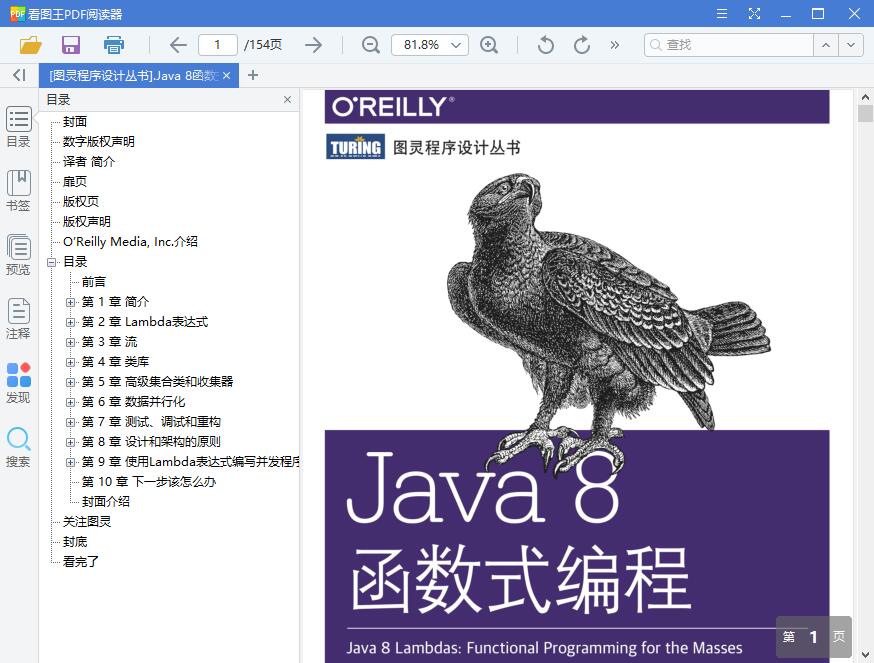Viewport: 874px width, 663px height.
Task: Add a new tab with plus button
Action: 253,75
